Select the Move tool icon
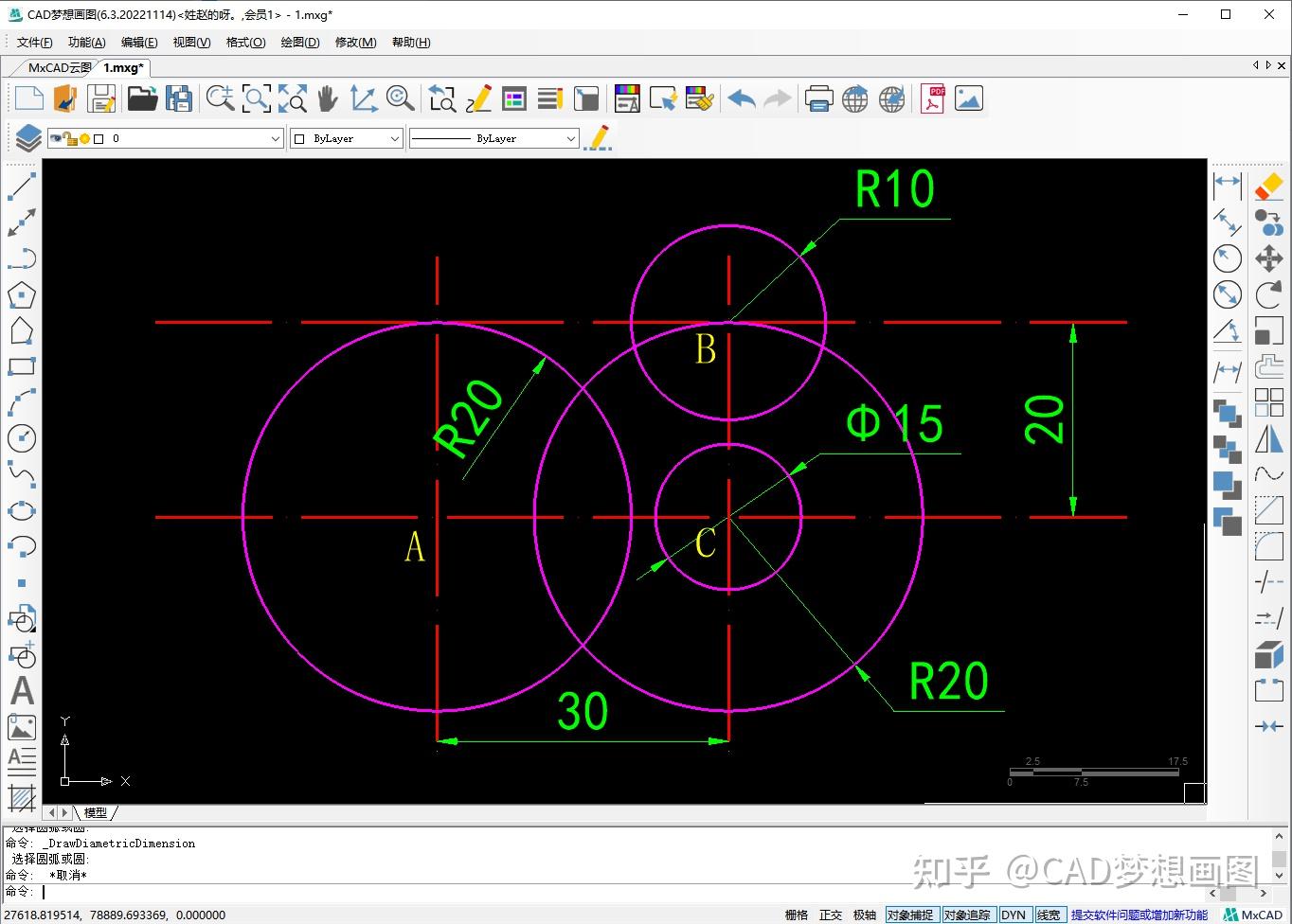 point(1269,258)
